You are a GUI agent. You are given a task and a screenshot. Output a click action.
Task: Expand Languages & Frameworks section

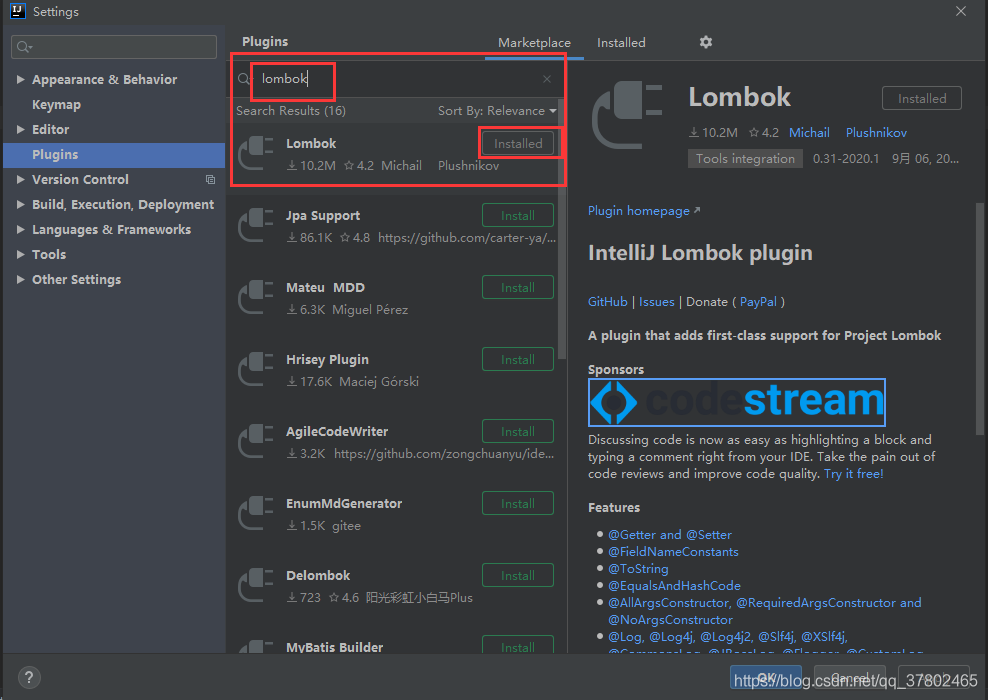click(20, 229)
